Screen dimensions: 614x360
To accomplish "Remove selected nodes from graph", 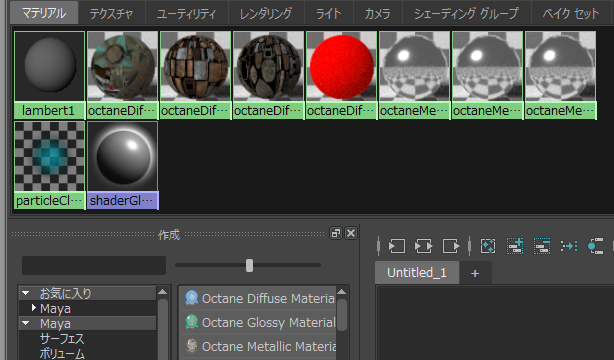I will click(x=542, y=246).
